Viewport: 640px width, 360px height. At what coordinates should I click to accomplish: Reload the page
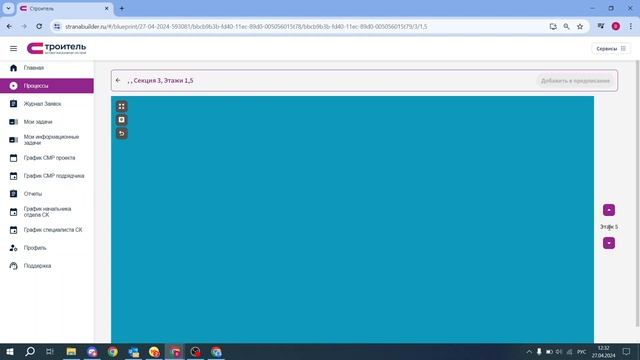pyautogui.click(x=39, y=27)
